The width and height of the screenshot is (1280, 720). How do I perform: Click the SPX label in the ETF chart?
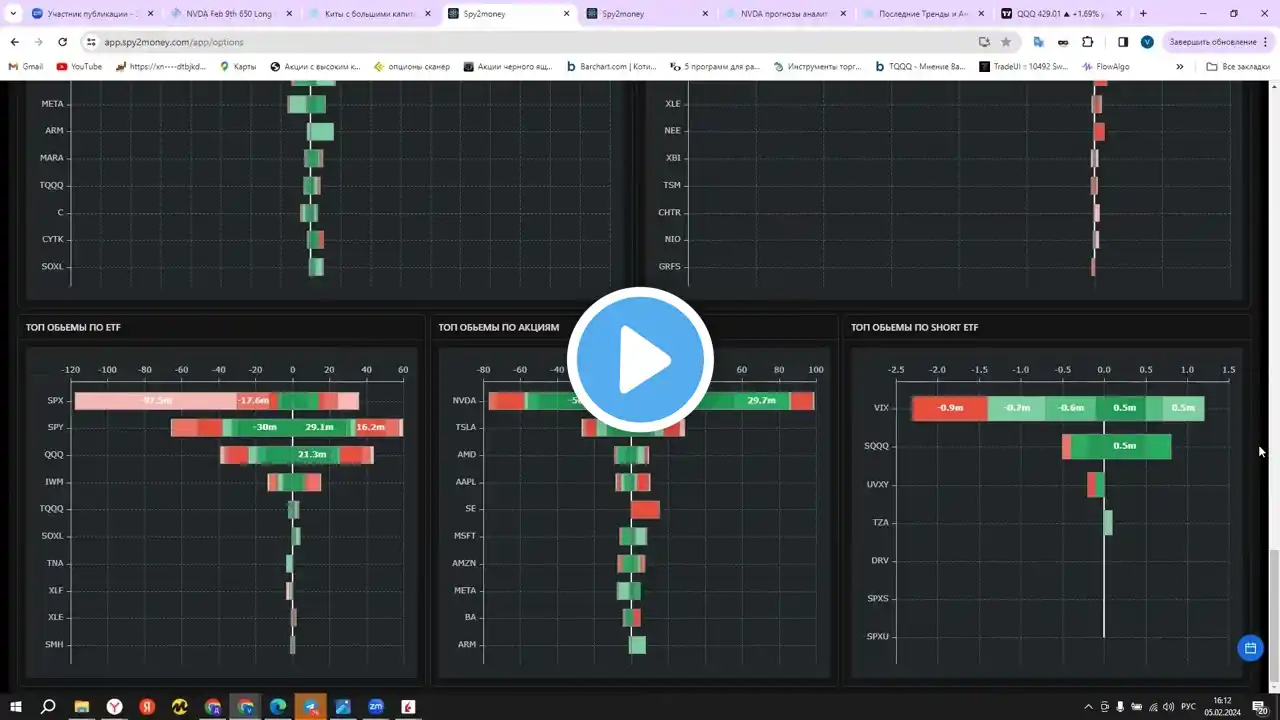click(x=54, y=401)
